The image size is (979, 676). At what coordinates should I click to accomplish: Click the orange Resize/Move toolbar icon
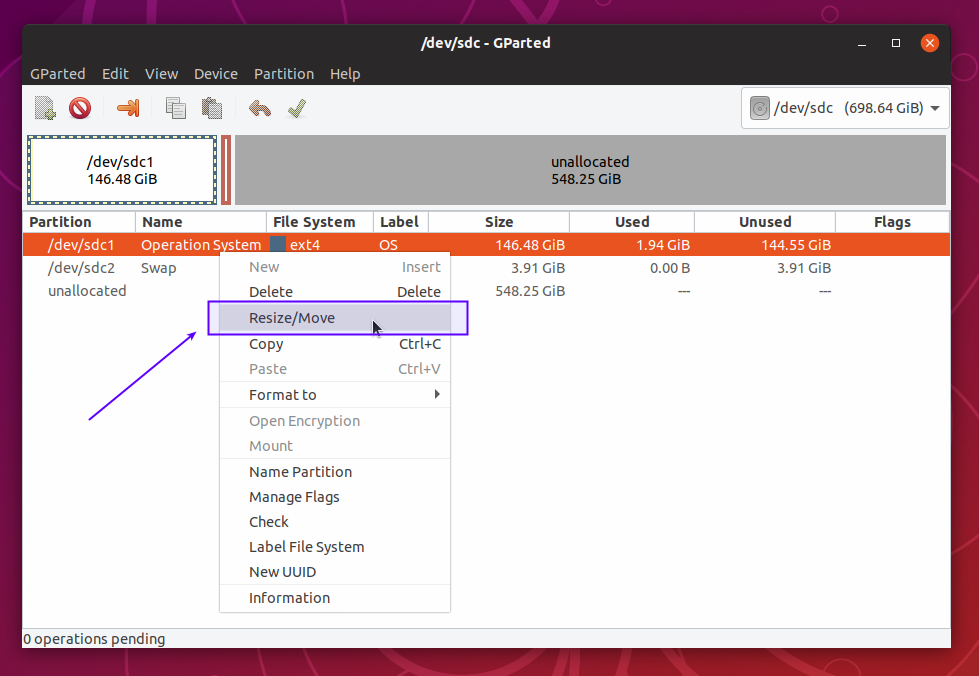click(128, 108)
